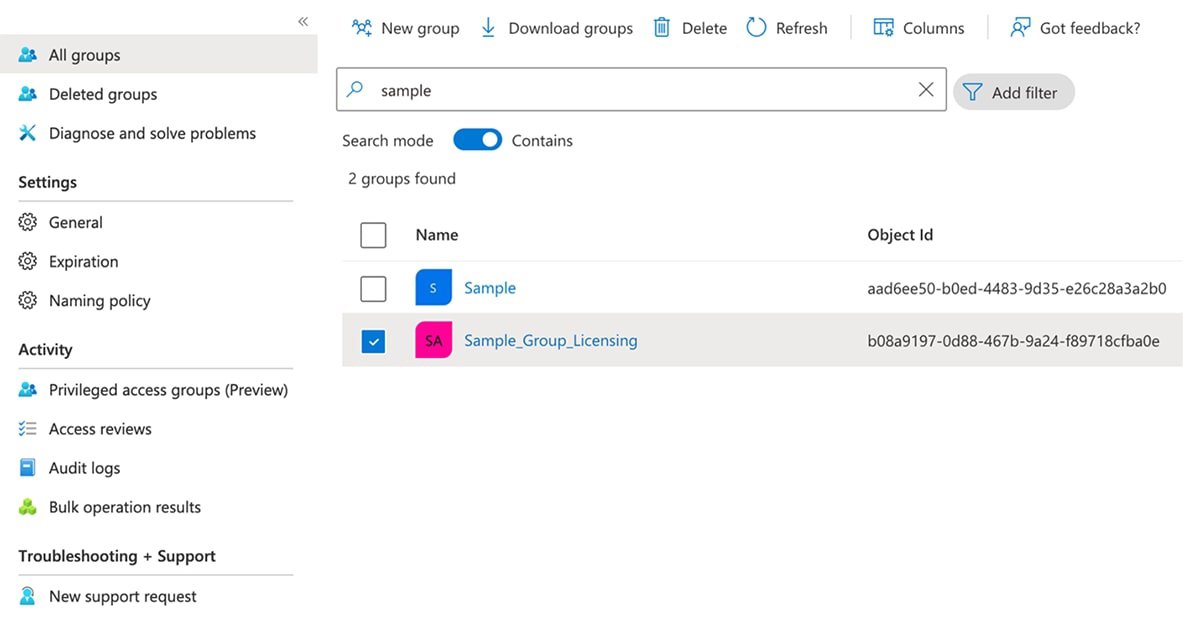Click the Got feedback icon

click(1020, 27)
